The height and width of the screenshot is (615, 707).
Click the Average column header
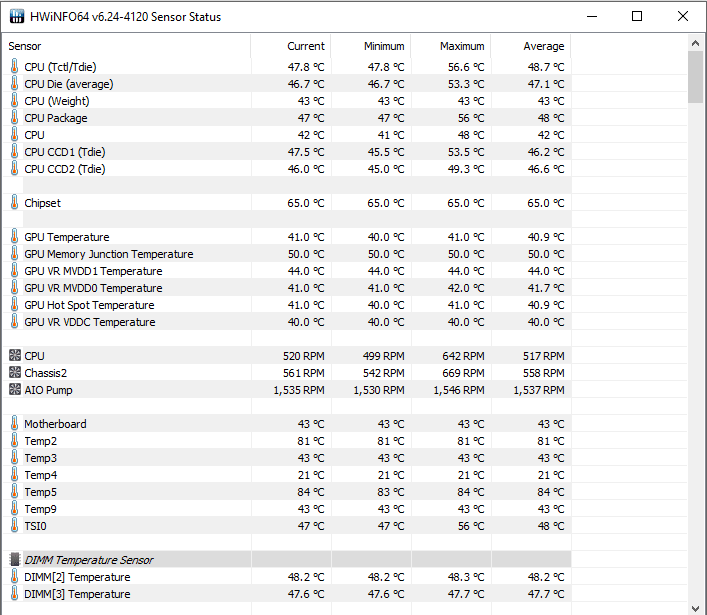click(531, 46)
